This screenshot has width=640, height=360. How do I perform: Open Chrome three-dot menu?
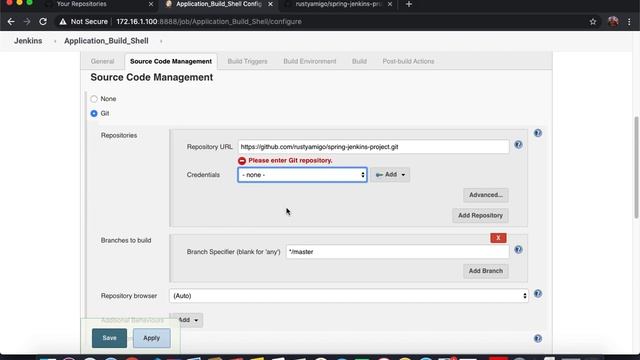coord(629,22)
